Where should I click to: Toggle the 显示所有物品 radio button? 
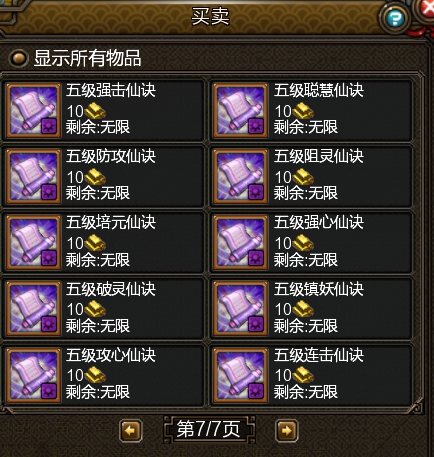click(x=18, y=58)
